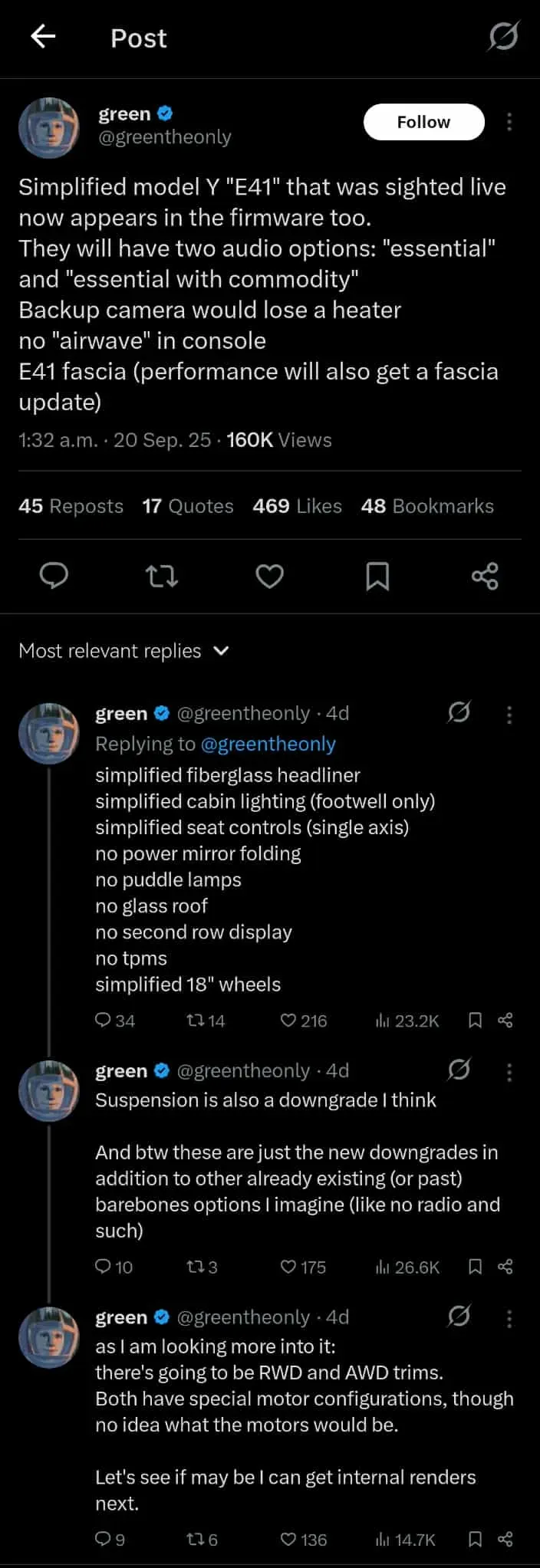This screenshot has height=1568, width=540.
Task: Open more options on main post
Action: click(509, 122)
